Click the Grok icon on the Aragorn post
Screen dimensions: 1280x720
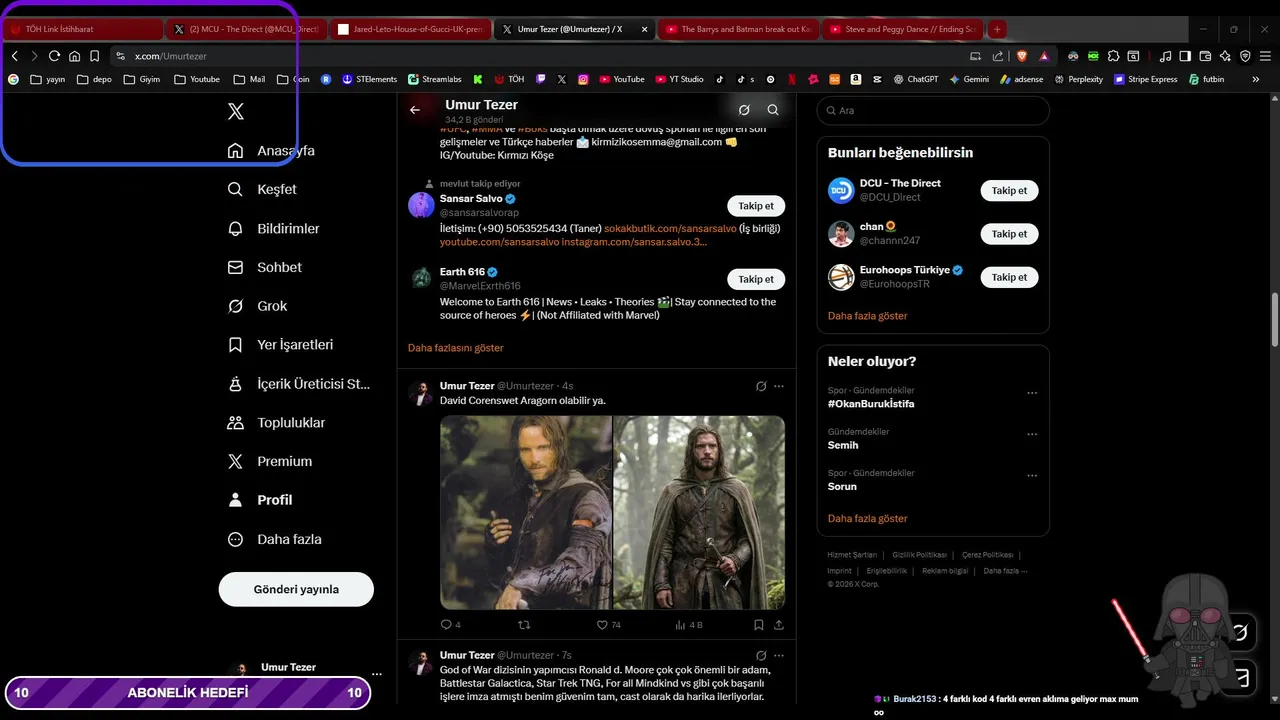[x=761, y=386]
